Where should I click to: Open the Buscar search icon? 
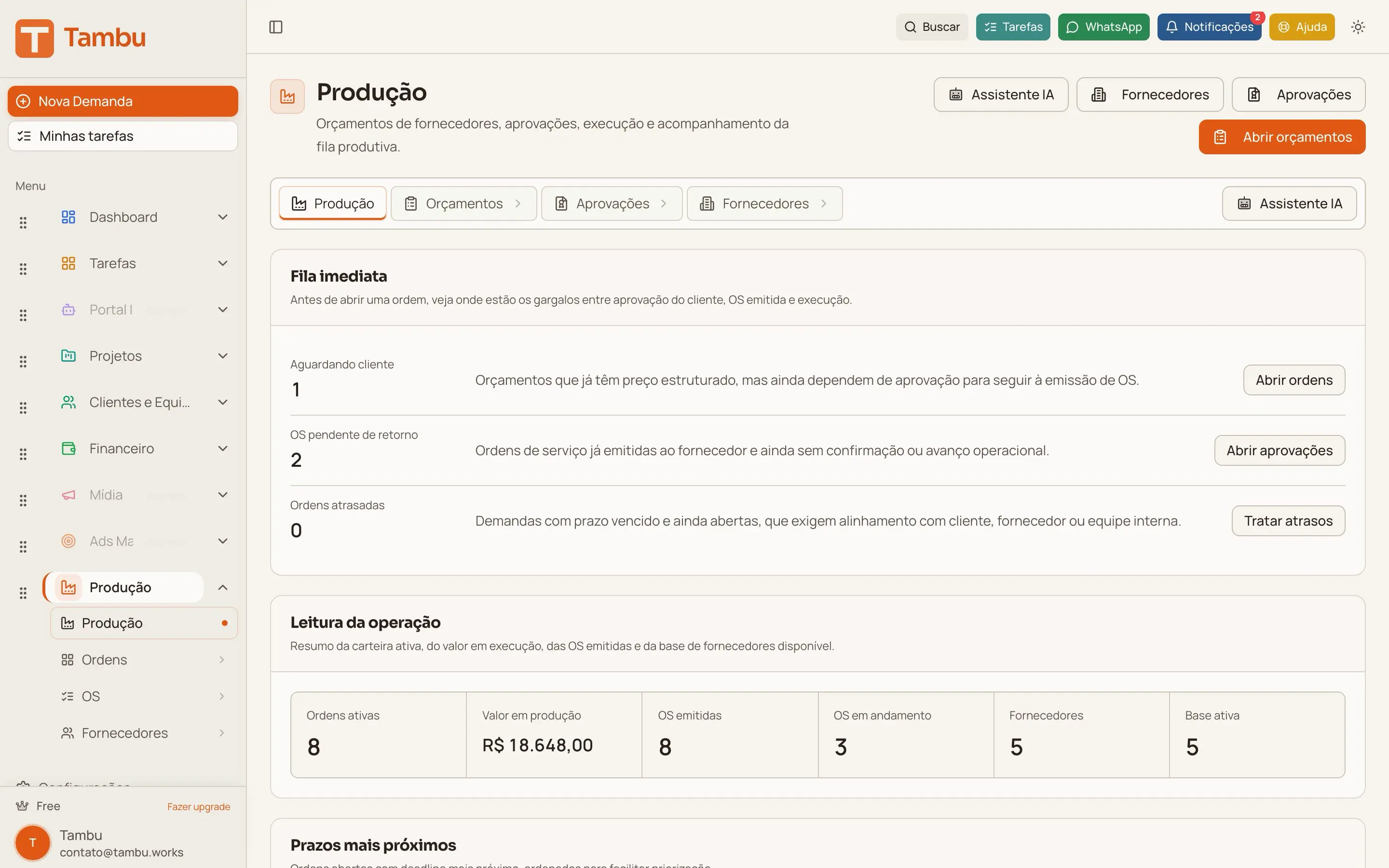coord(910,27)
